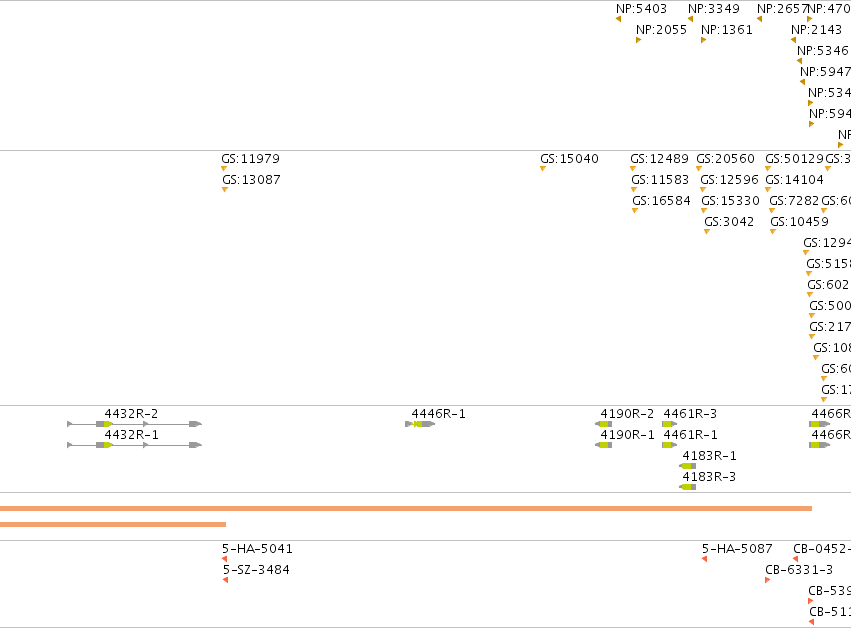Click the NP:2055 feature label
The height and width of the screenshot is (628, 851).
tap(662, 30)
